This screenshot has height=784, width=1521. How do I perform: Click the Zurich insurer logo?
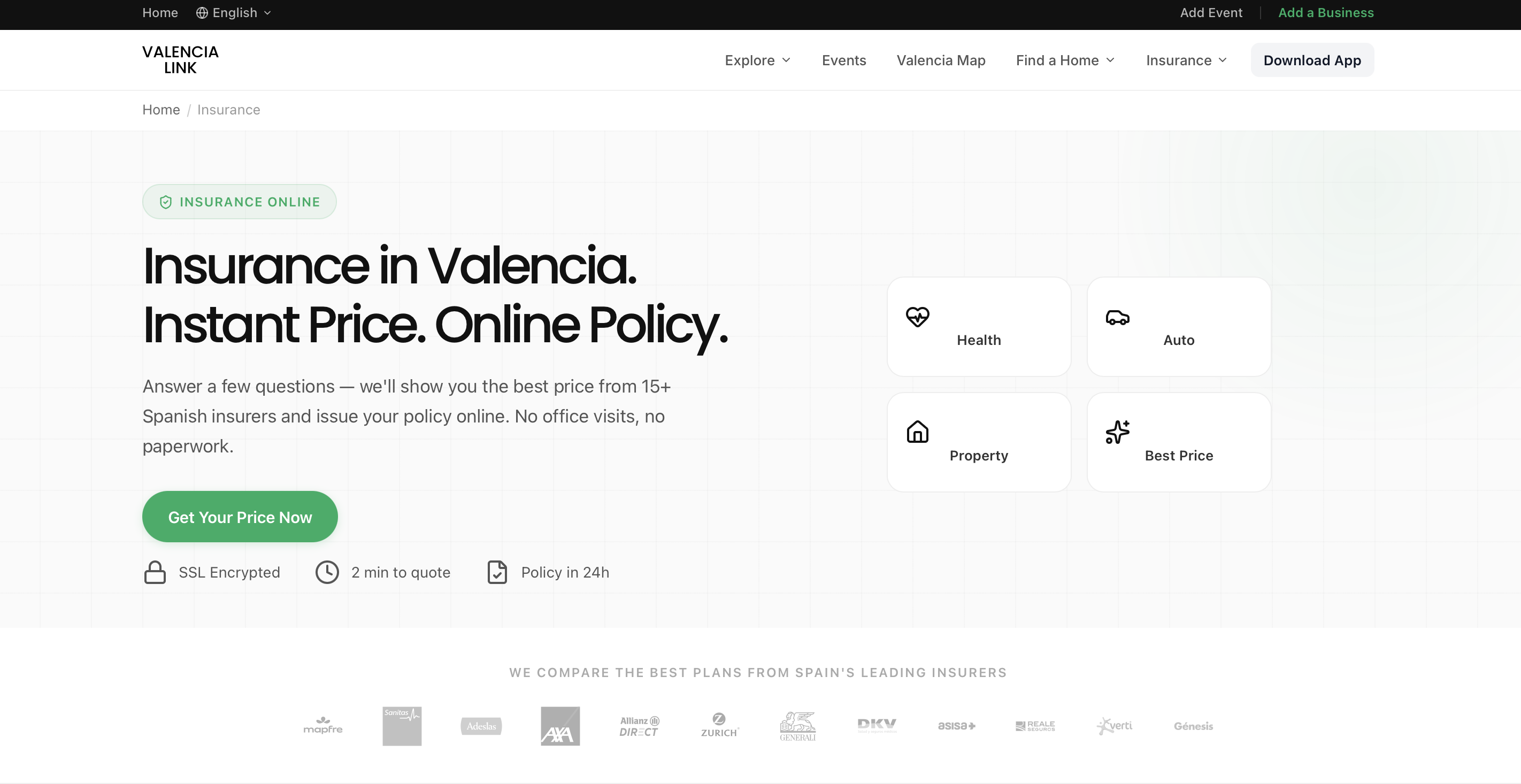click(719, 725)
